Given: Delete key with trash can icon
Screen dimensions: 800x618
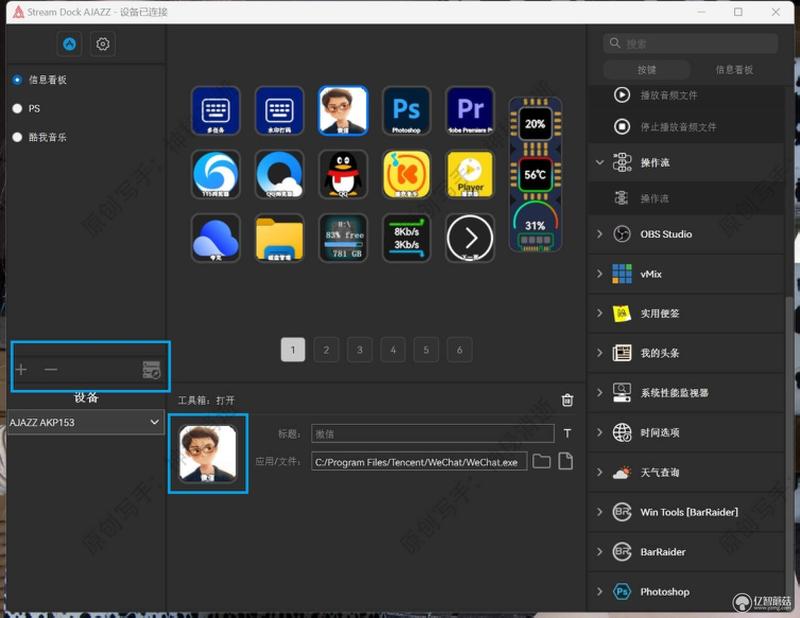Looking at the screenshot, I should 567,400.
